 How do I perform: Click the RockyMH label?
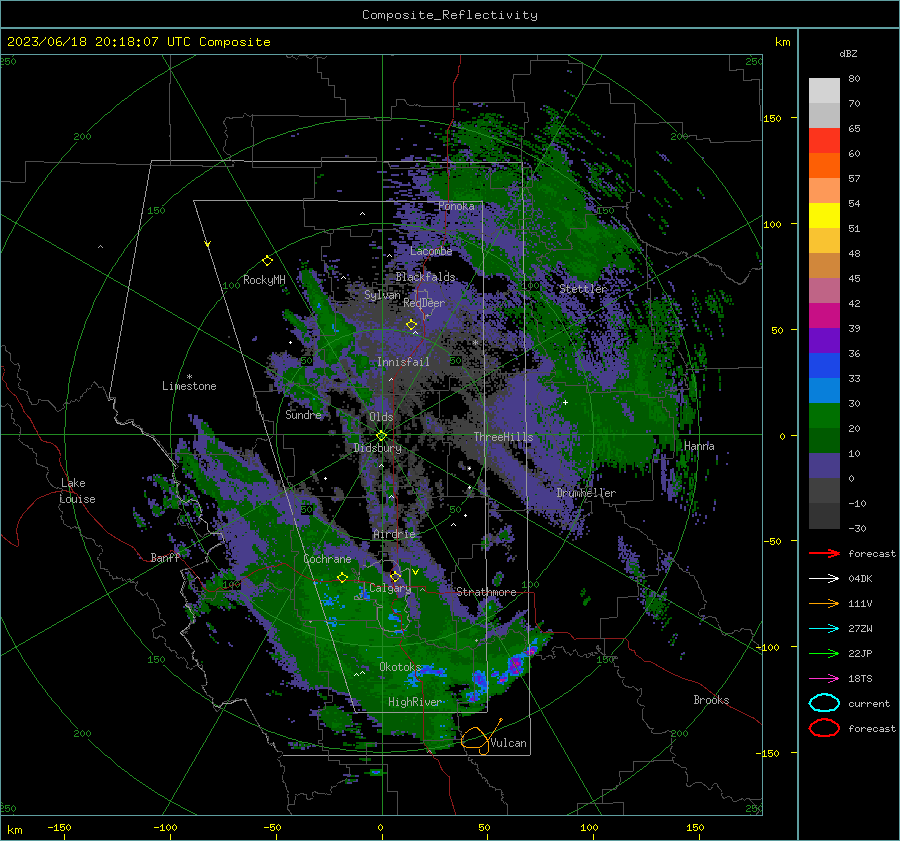[x=264, y=280]
